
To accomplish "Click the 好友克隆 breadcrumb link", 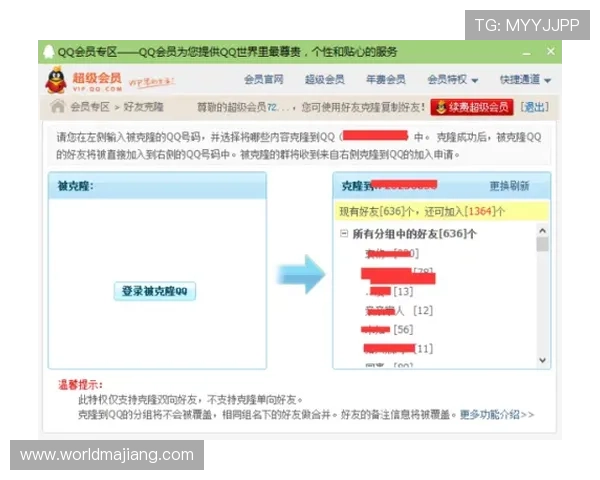I will [143, 107].
